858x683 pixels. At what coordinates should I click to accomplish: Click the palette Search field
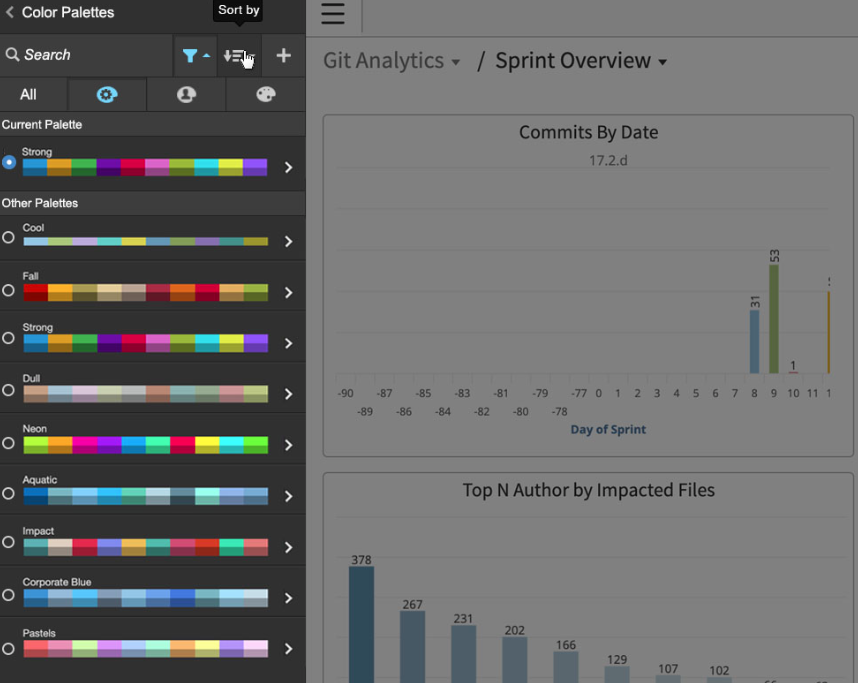click(x=86, y=55)
